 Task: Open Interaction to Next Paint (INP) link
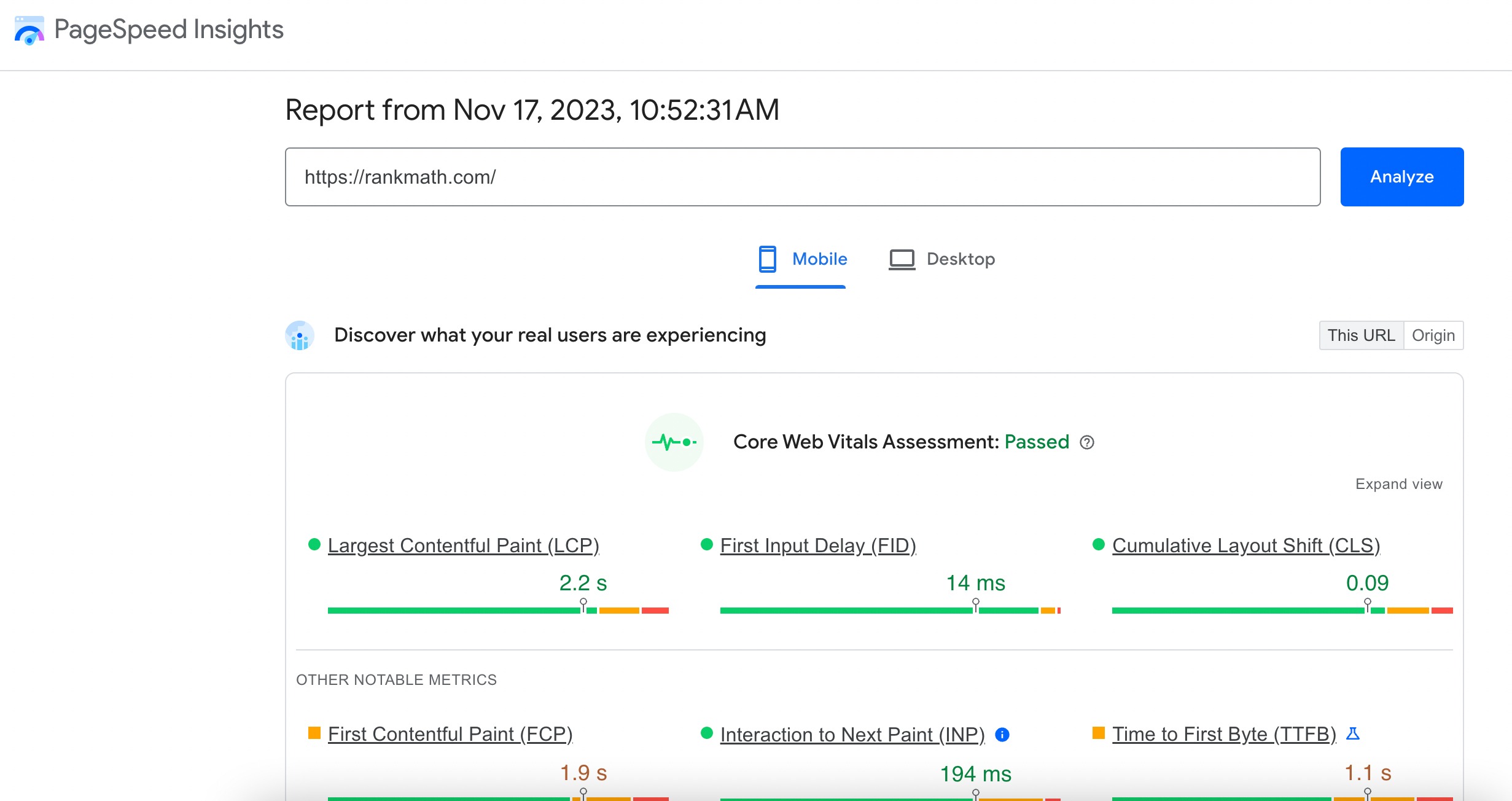tap(852, 734)
